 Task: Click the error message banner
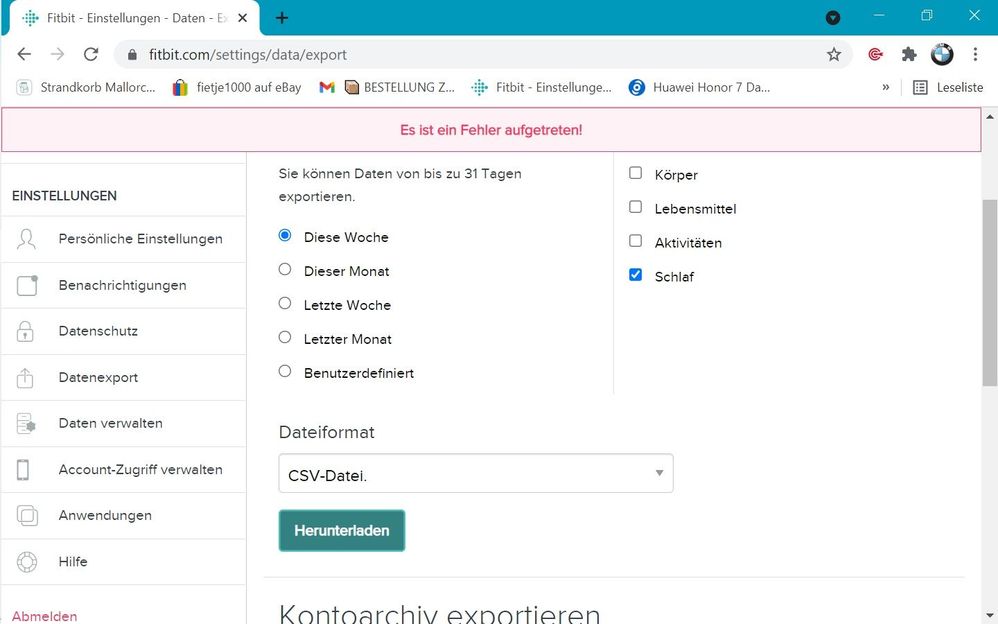tap(491, 130)
